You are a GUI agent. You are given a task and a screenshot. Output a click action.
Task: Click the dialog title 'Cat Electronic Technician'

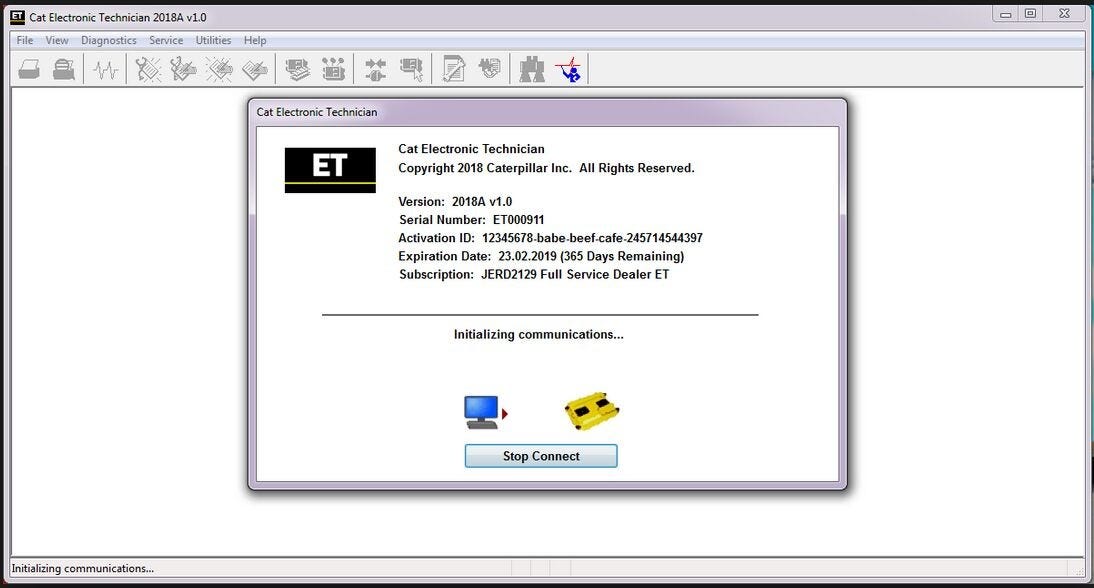click(x=317, y=112)
